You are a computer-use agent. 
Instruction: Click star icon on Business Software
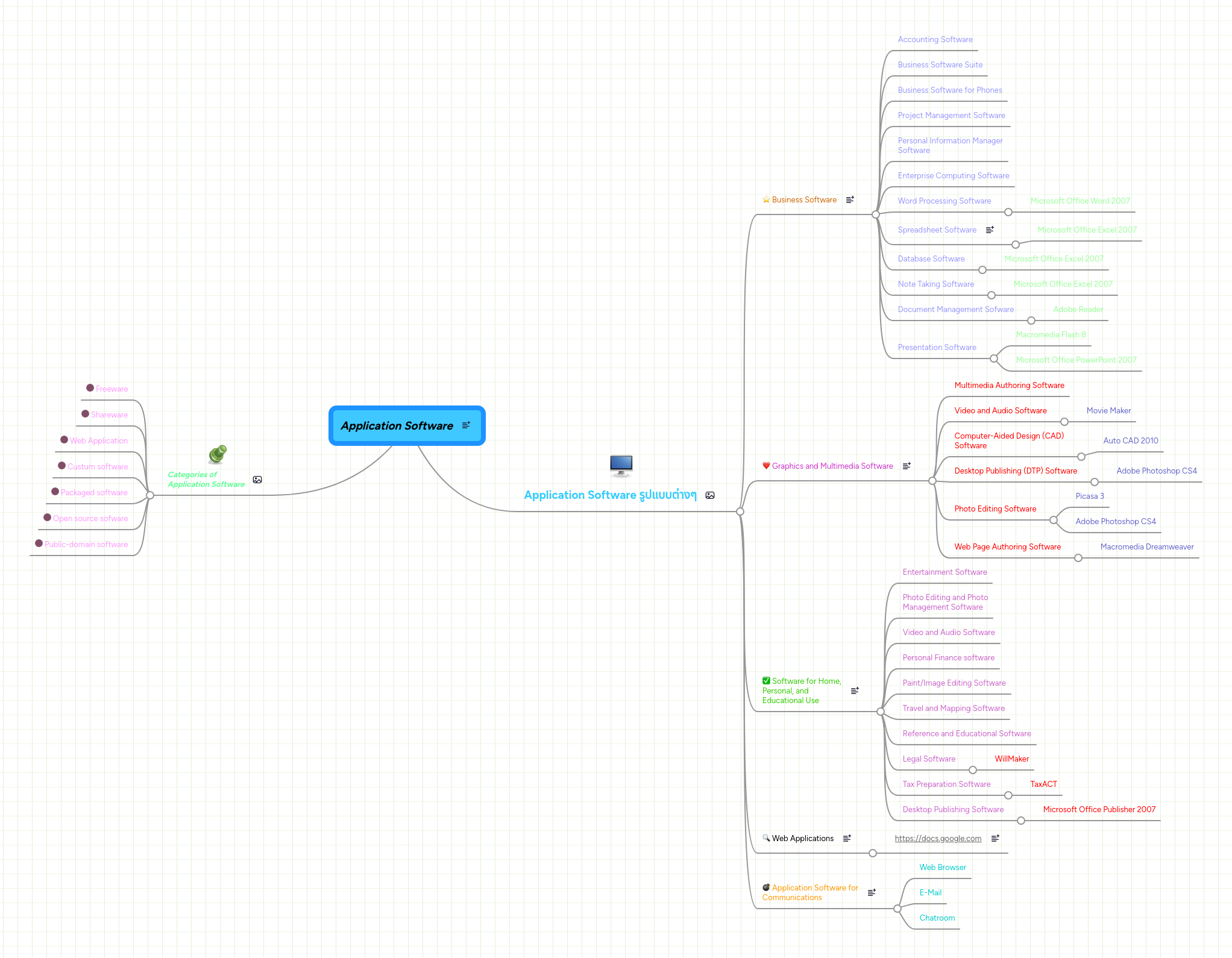(x=766, y=199)
